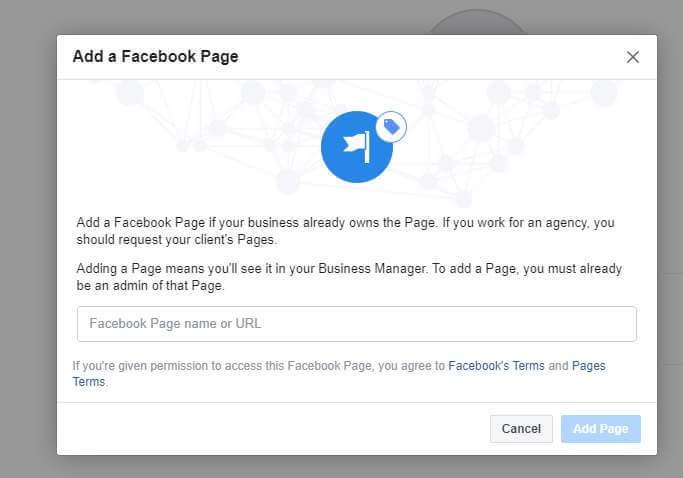Click the blue Page flag icon
683x478 pixels.
click(357, 147)
